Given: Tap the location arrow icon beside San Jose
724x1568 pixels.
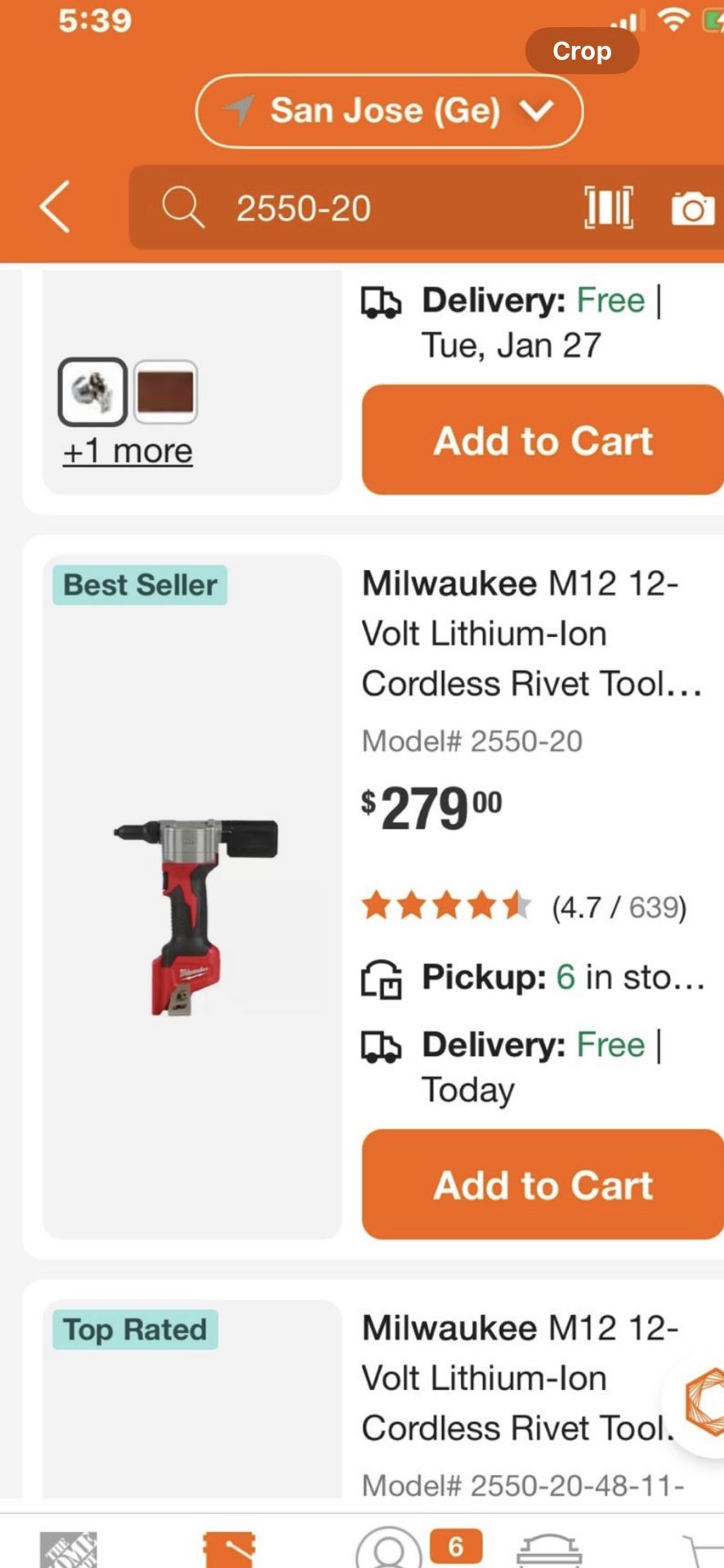Looking at the screenshot, I should pyautogui.click(x=239, y=110).
